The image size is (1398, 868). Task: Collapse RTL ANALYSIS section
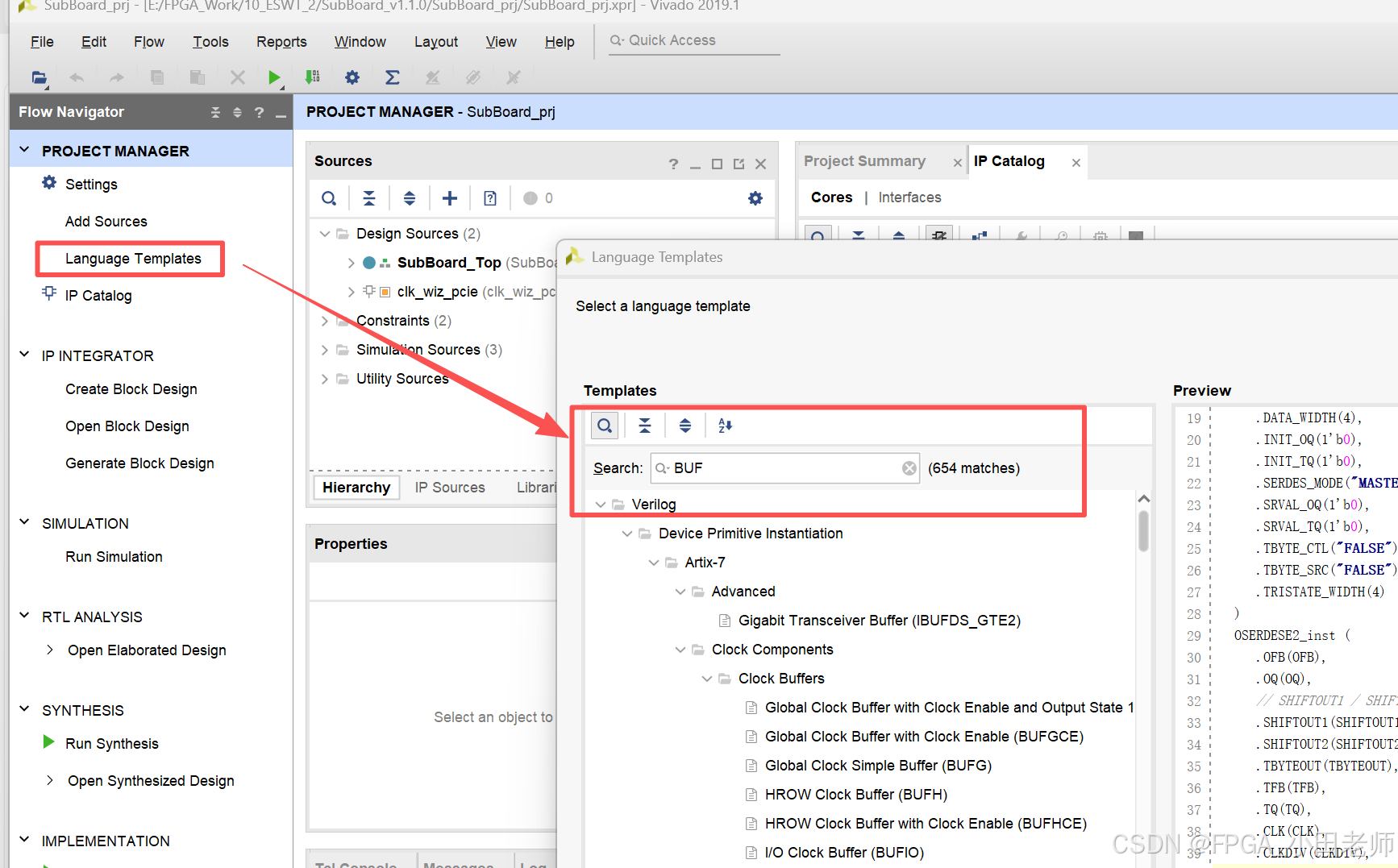coord(24,616)
